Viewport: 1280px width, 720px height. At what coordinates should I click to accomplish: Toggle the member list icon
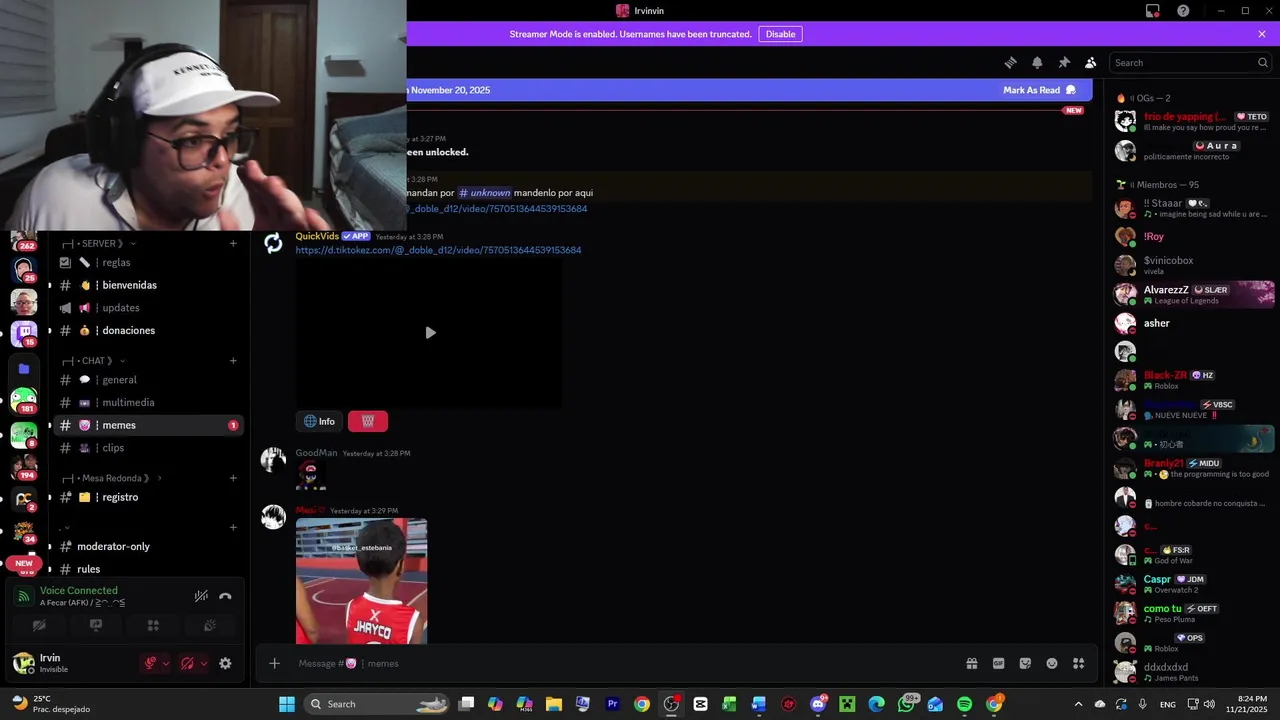[1091, 62]
